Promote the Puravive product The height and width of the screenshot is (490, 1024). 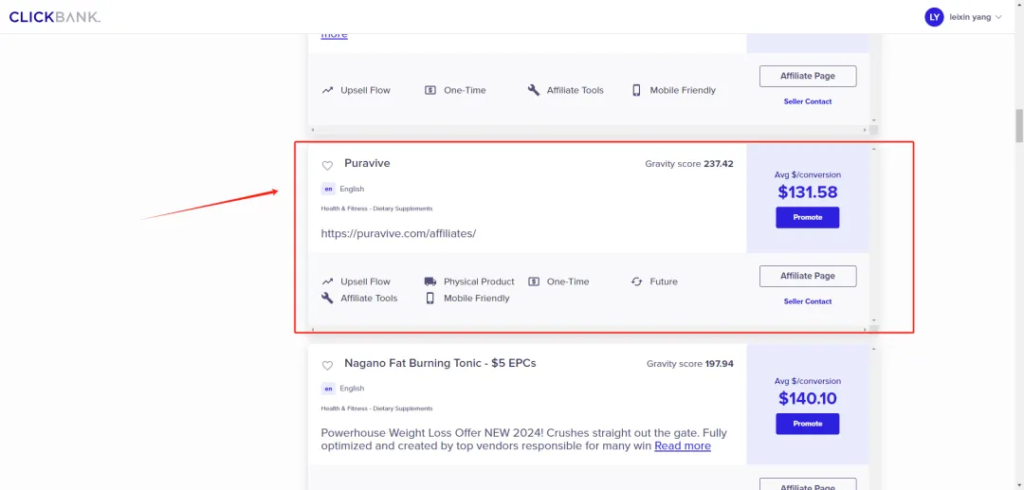[x=807, y=218]
